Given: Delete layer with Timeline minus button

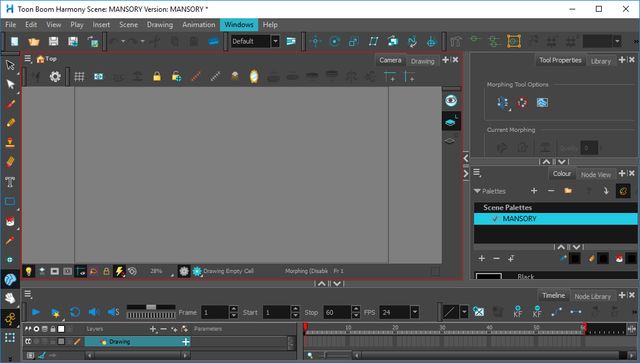Looking at the screenshot, I should tap(163, 329).
